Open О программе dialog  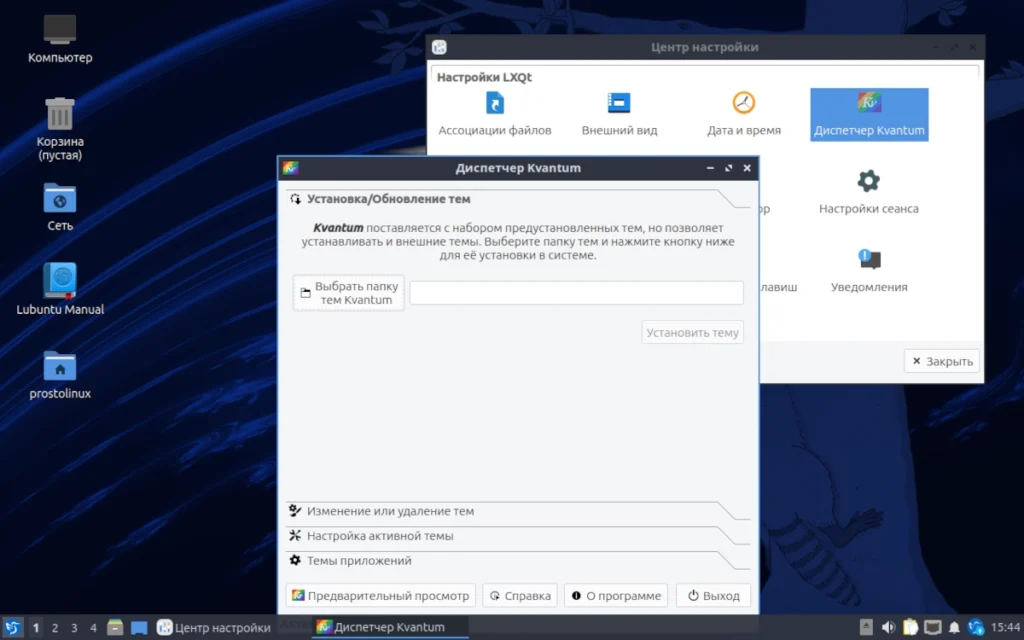tap(616, 596)
